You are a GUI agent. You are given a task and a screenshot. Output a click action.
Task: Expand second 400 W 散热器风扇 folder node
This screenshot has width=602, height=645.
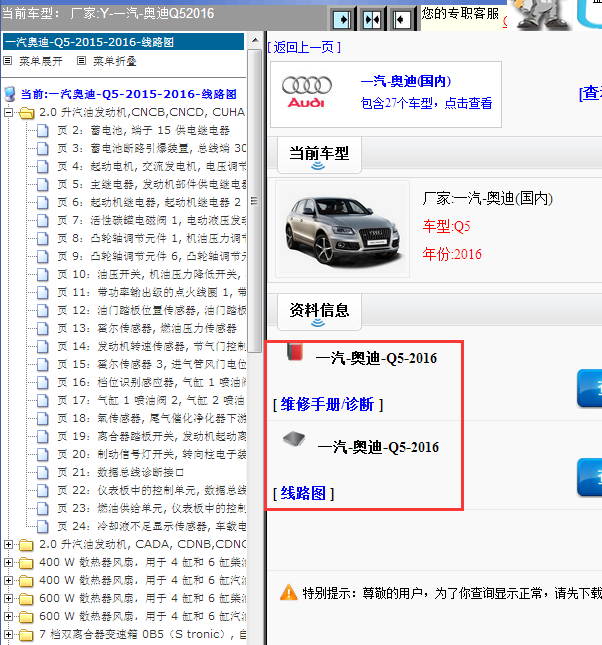(x=8, y=580)
